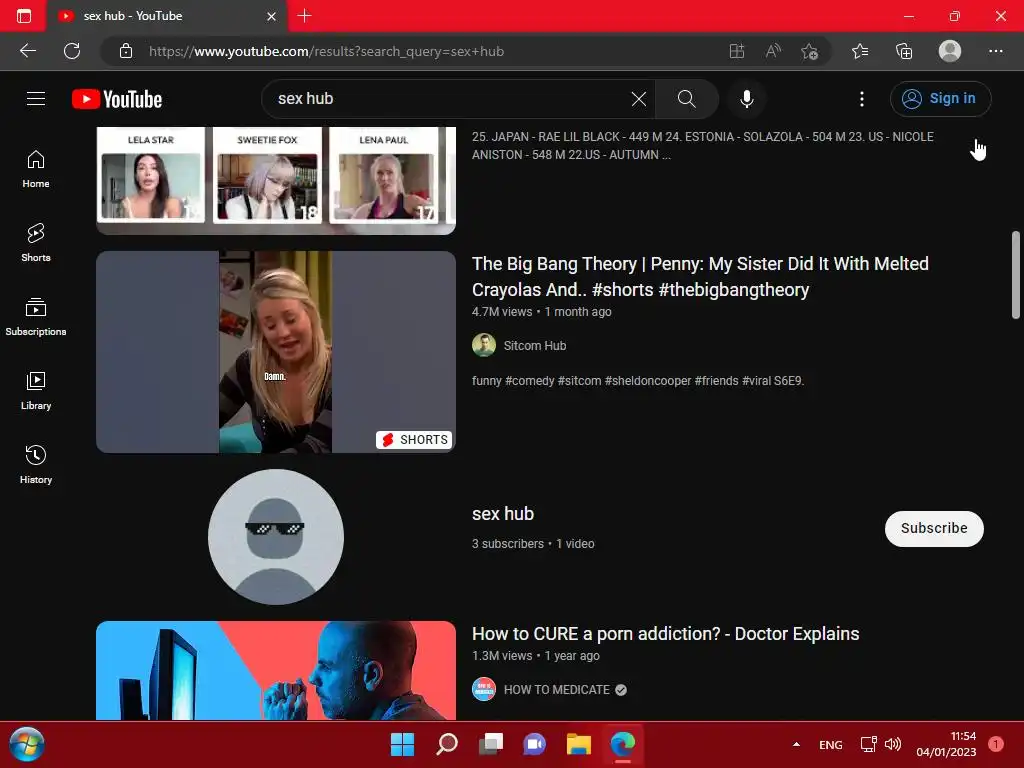Open Shorts in the sidebar
Image resolution: width=1024 pixels, height=768 pixels.
pos(36,243)
